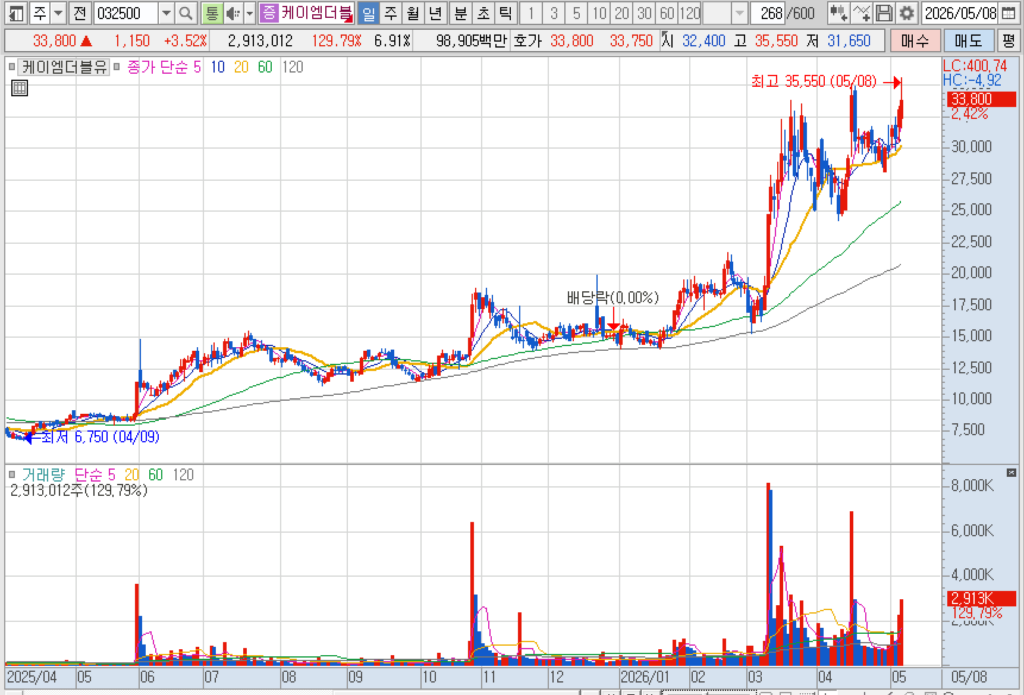Select the 30 interval button
The image size is (1024, 695).
point(645,12)
